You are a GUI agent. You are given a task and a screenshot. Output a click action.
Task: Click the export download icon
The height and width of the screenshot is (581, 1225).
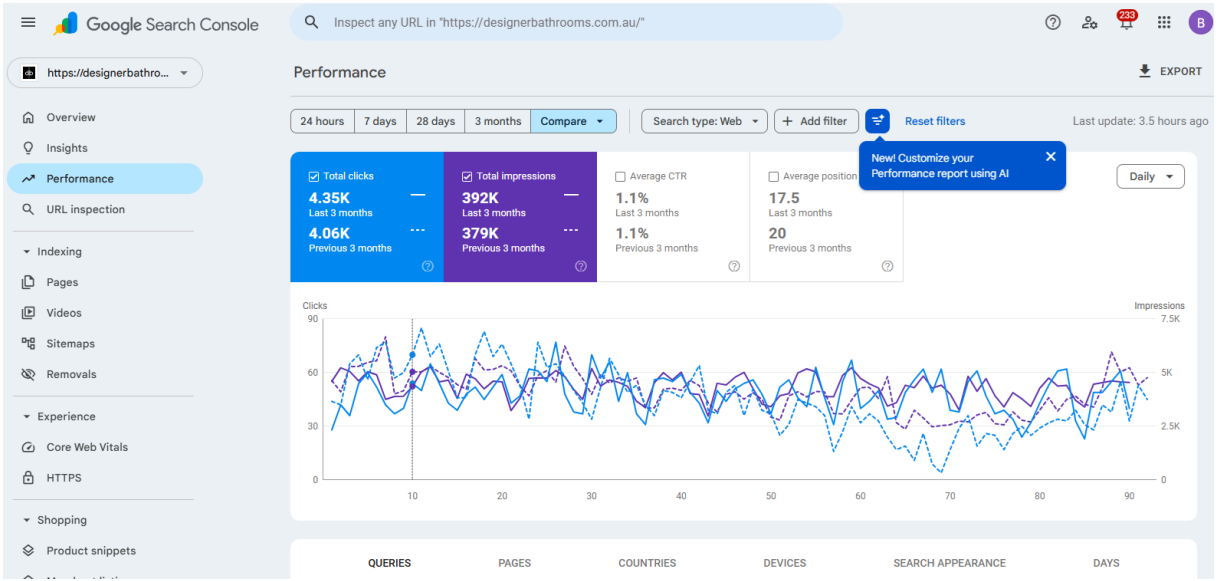click(x=1145, y=71)
